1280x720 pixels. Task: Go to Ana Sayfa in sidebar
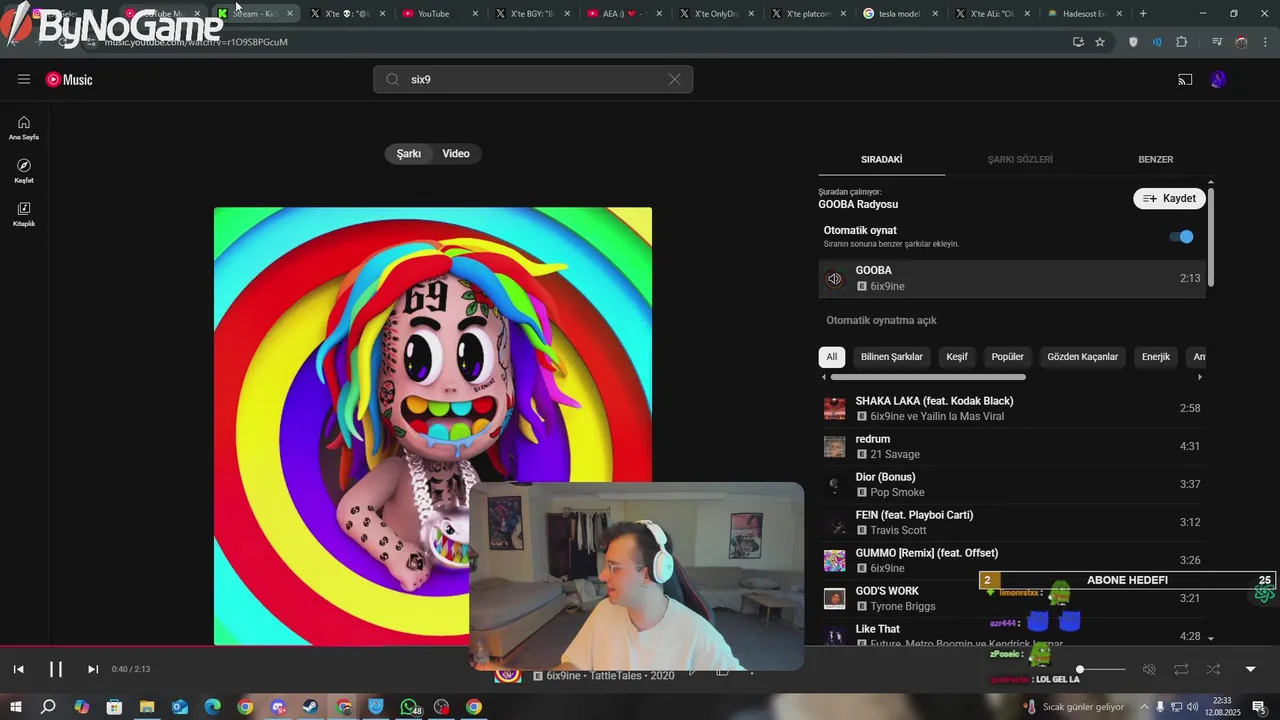click(24, 128)
